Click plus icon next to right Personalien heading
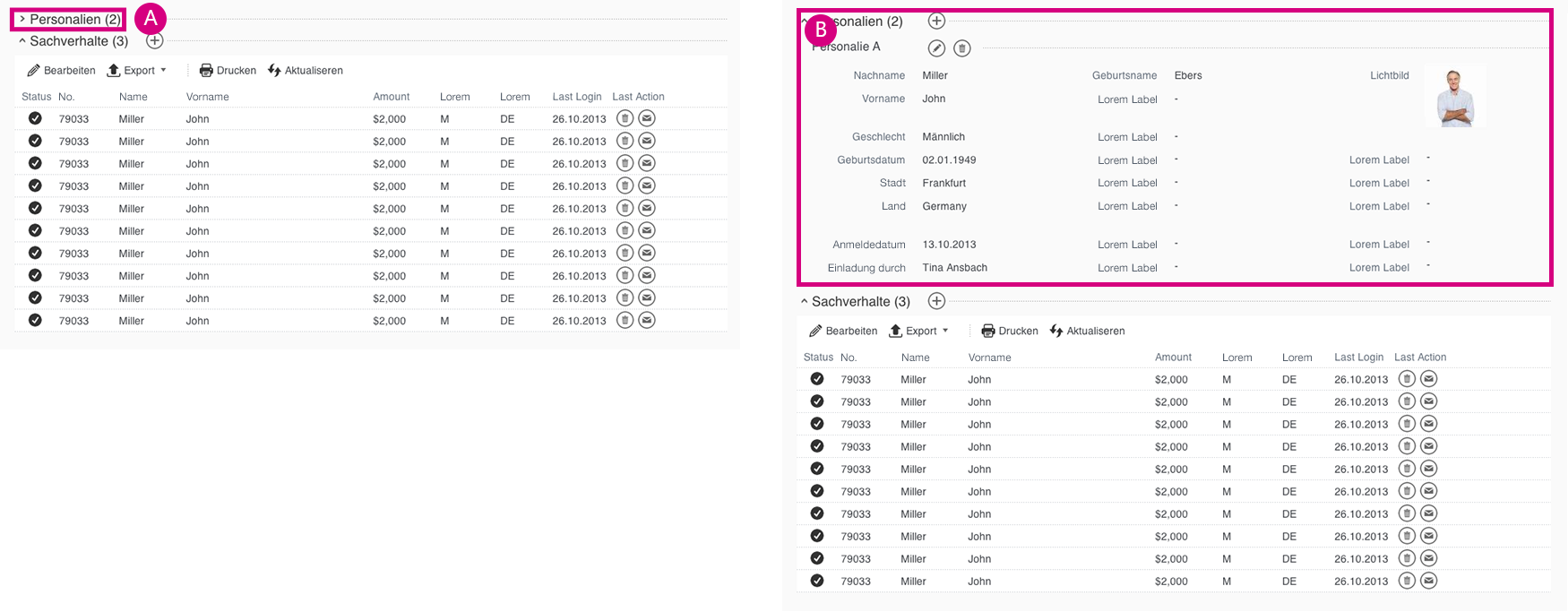Screen dimensions: 1568x612 click(936, 21)
